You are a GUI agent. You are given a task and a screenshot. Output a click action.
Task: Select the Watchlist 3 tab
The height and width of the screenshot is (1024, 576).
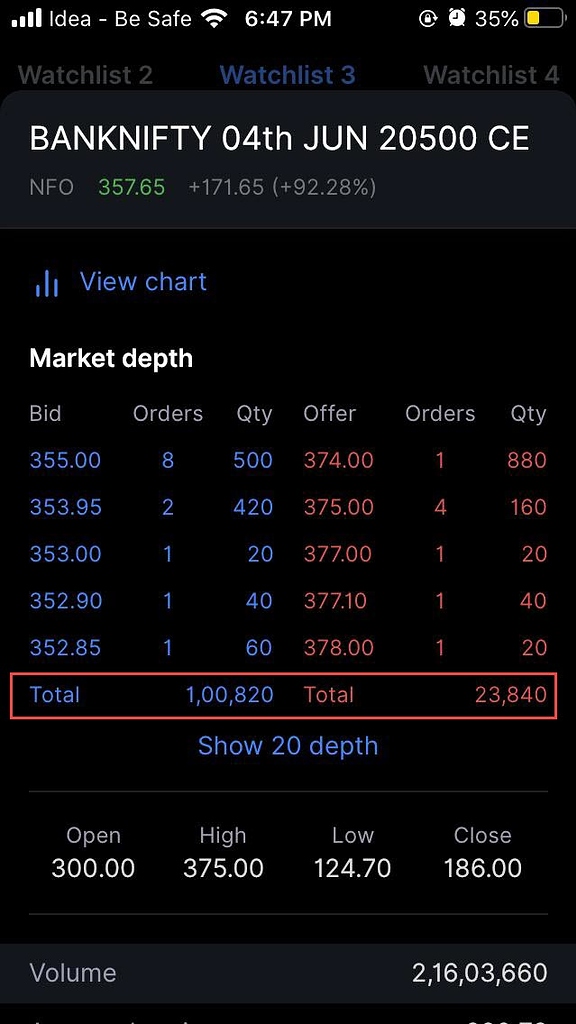click(x=287, y=74)
